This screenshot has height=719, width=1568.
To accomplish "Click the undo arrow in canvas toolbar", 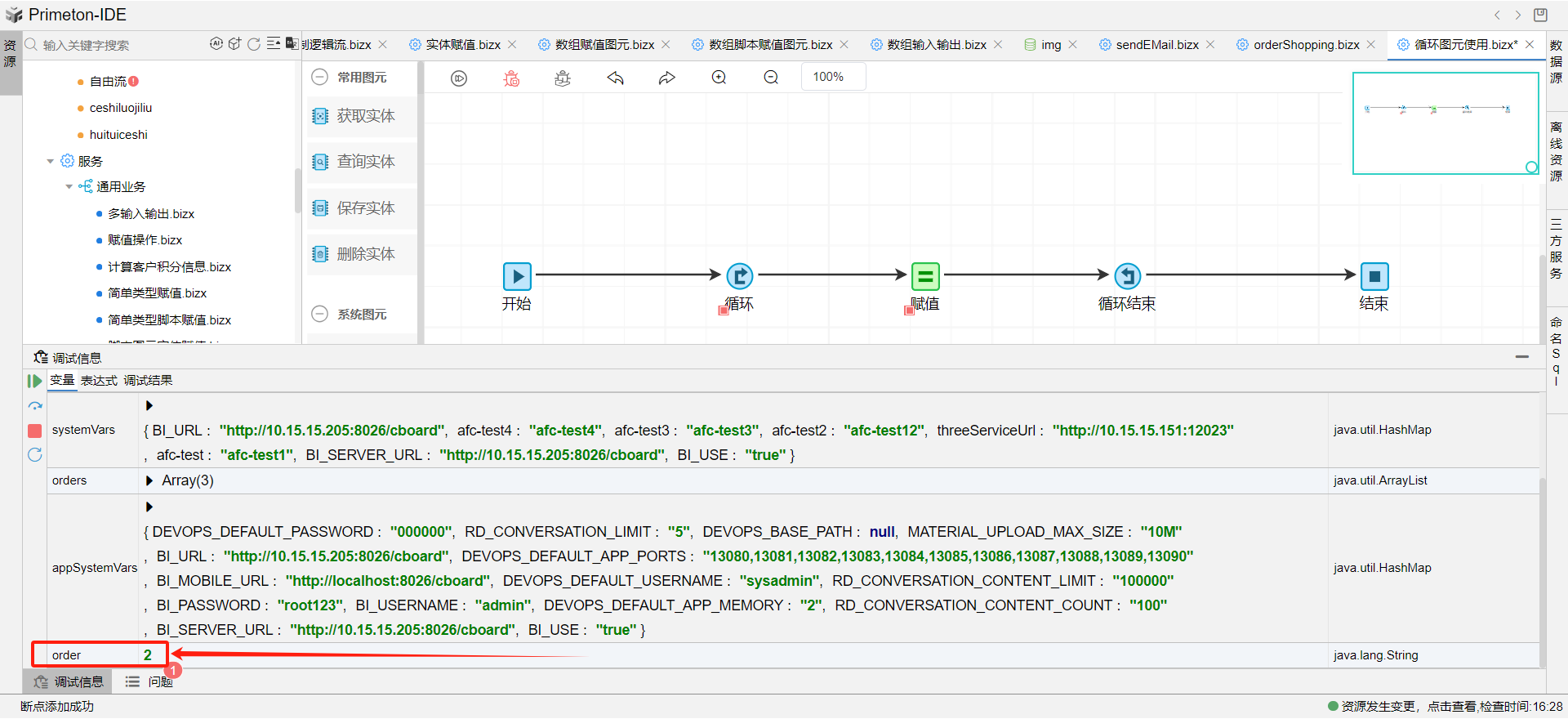I will [616, 78].
